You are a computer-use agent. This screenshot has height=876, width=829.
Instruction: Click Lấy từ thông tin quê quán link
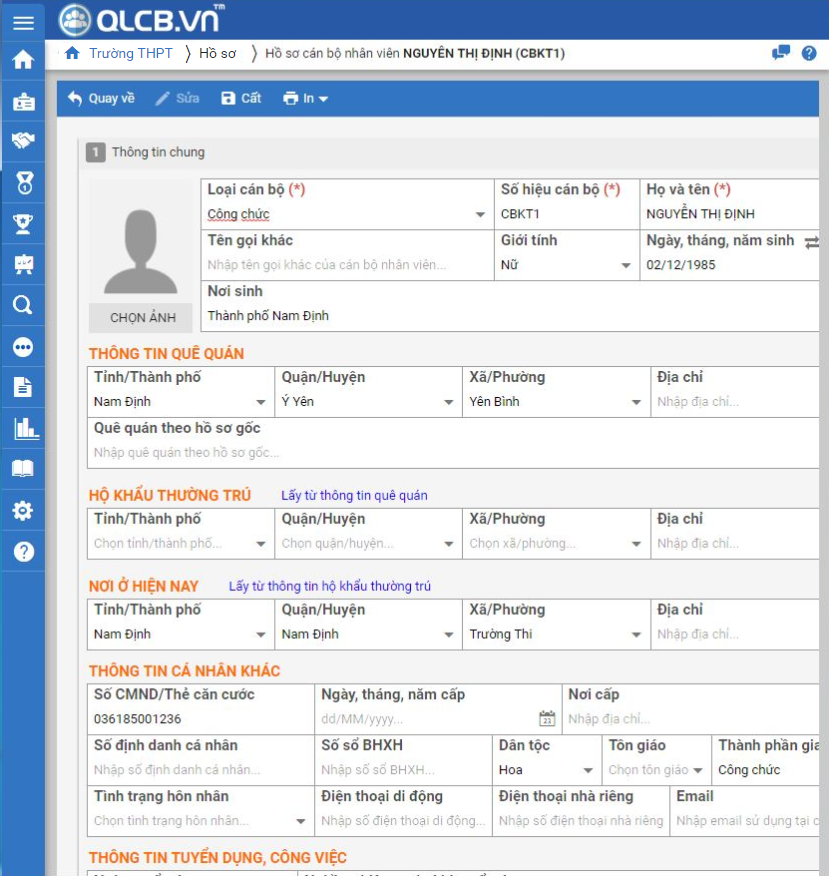(354, 496)
